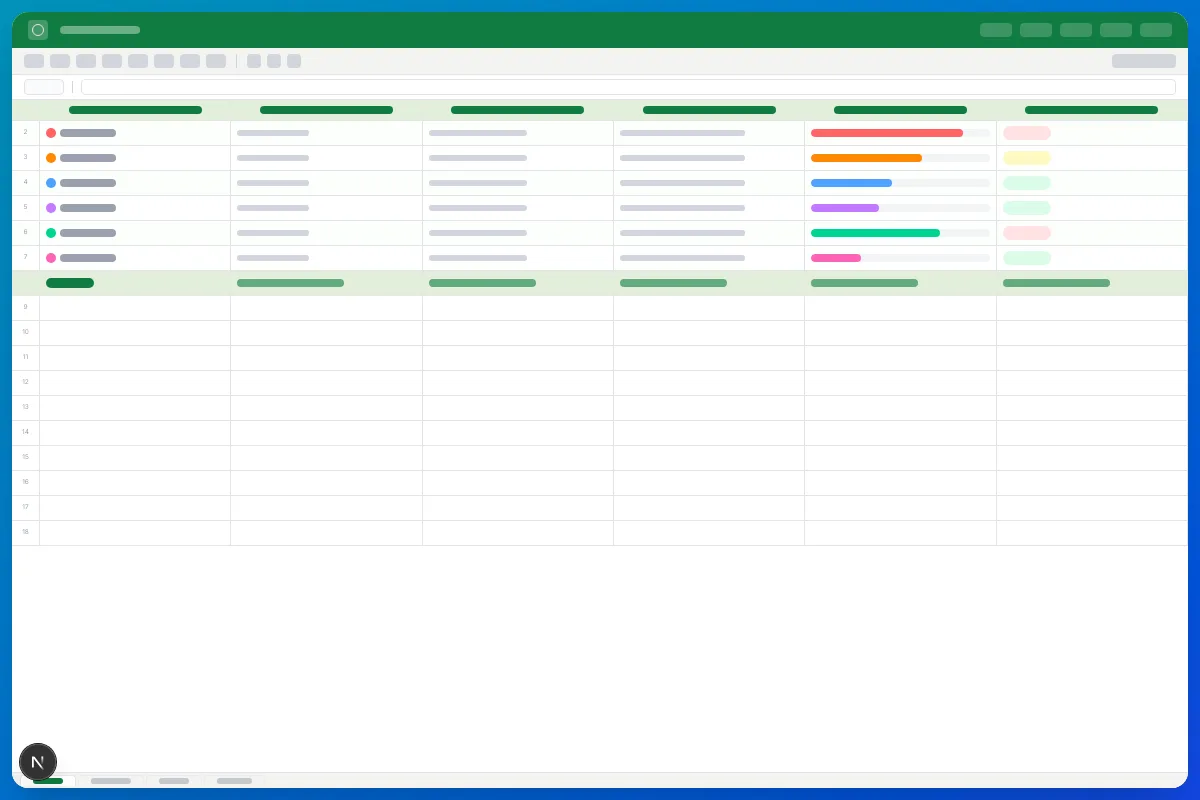Click the green dot above row 7

point(51,233)
